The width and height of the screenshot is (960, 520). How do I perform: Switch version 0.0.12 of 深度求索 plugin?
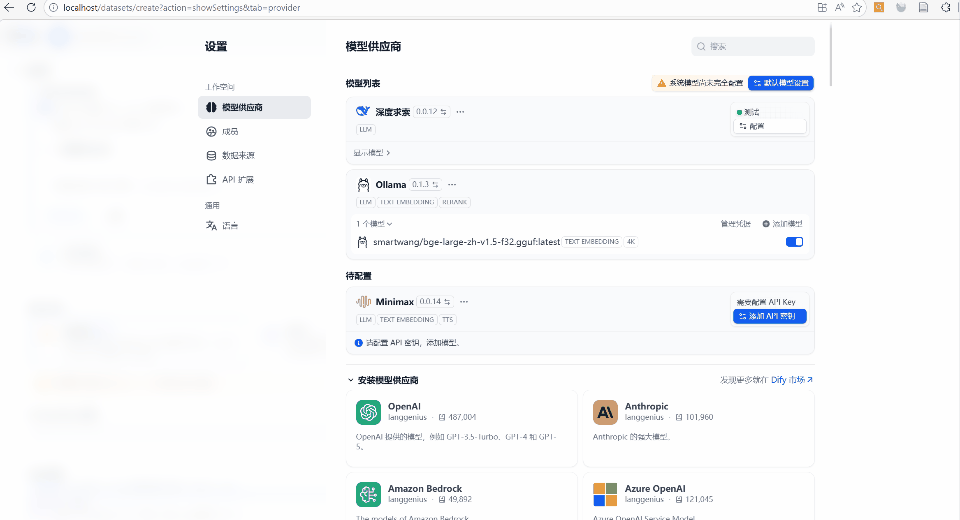pyautogui.click(x=431, y=111)
